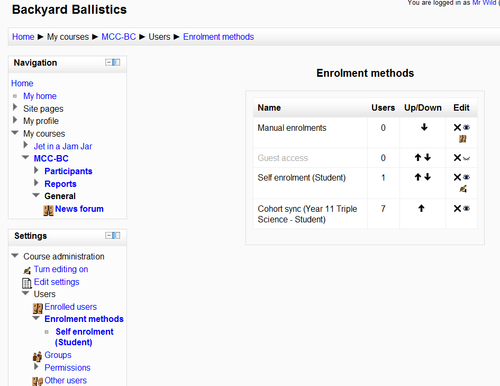
Task: Collapse the Settings block
Action: 109,235
